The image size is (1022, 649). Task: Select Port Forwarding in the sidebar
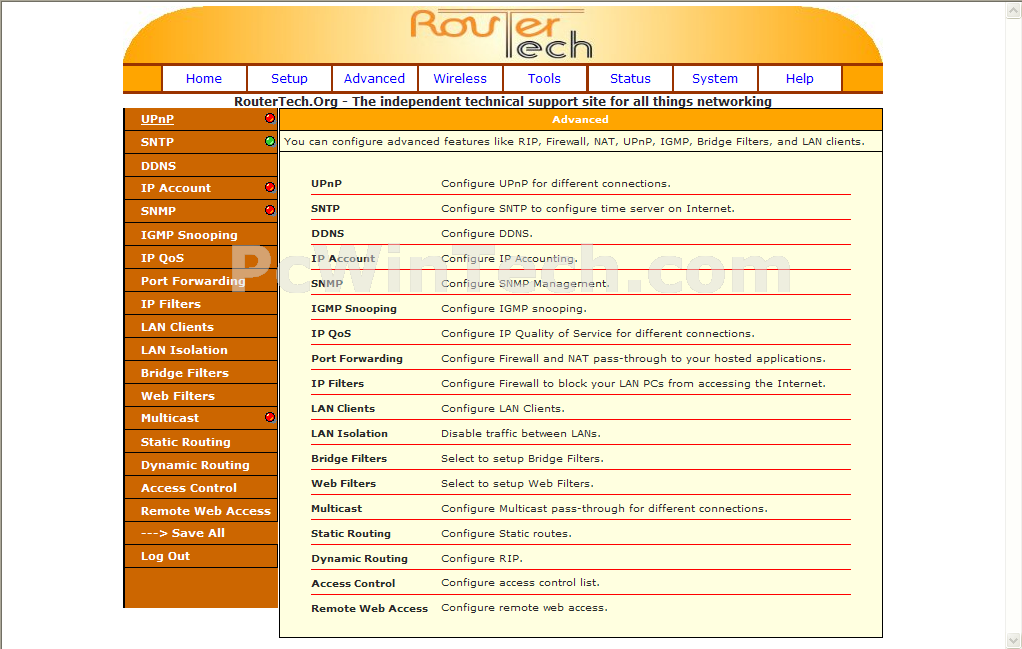tap(193, 281)
